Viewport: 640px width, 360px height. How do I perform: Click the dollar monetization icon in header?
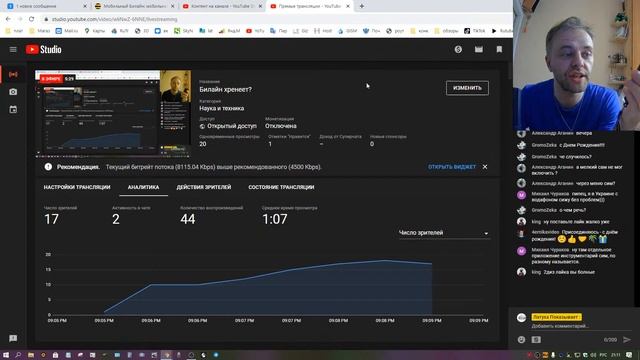pos(458,49)
